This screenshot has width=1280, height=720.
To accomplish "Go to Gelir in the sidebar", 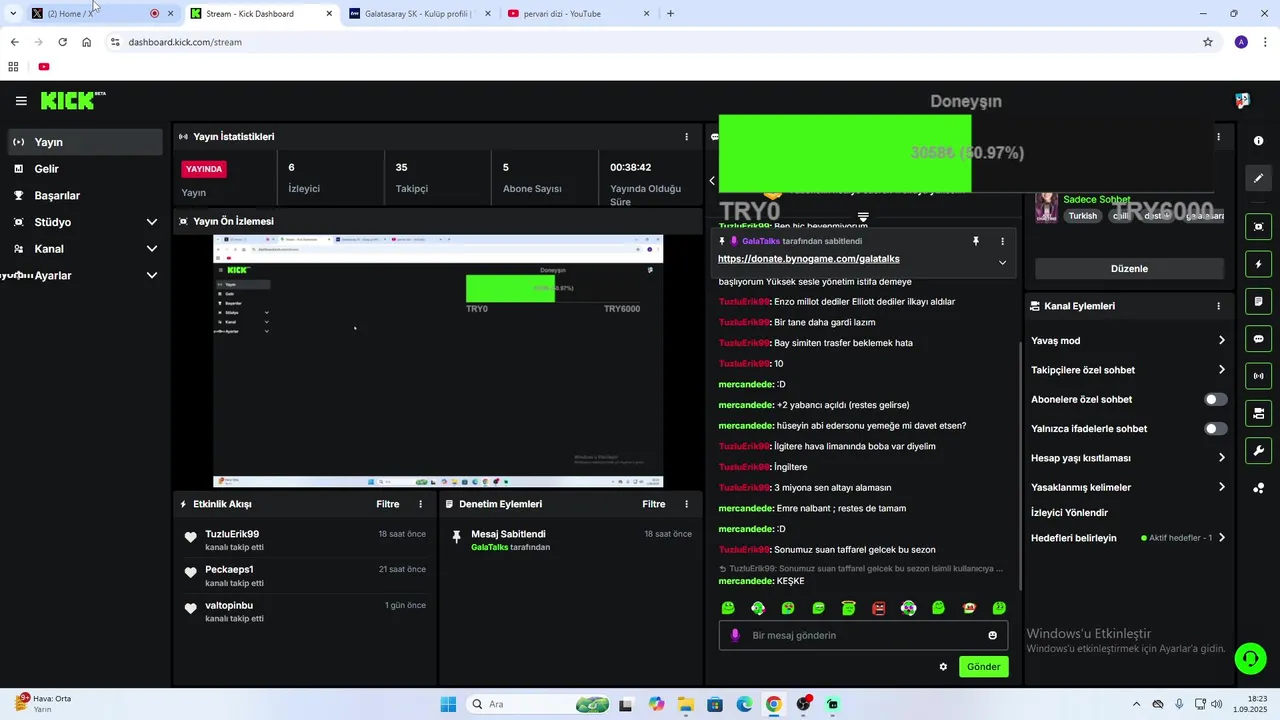I will click(x=85, y=169).
